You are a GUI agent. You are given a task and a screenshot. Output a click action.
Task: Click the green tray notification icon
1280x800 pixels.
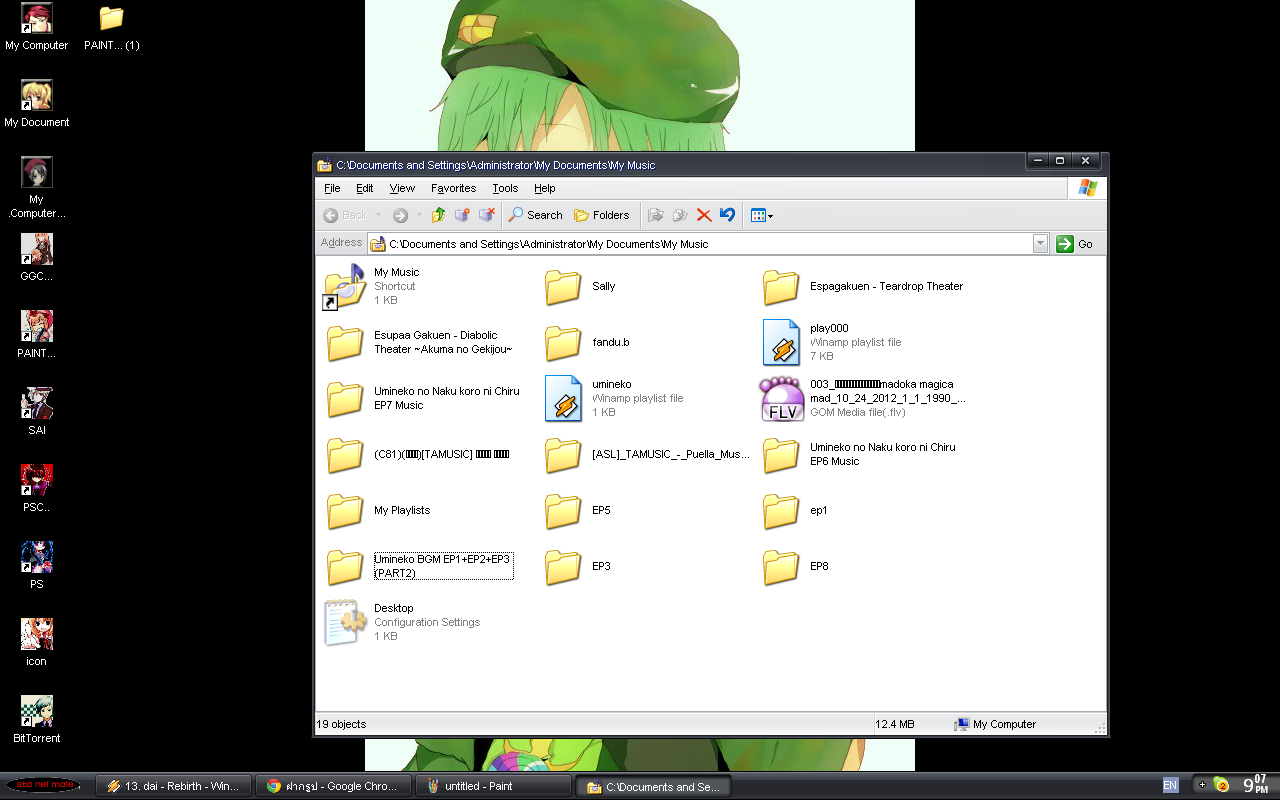pos(1221,785)
